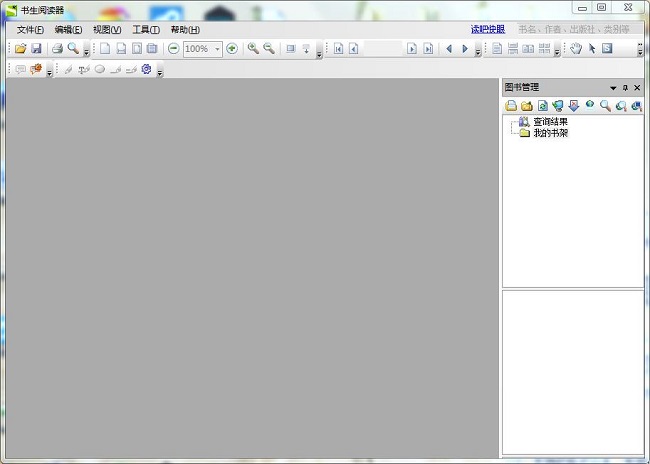Click the orange comment annotation icon
Image resolution: width=650 pixels, height=464 pixels.
(x=36, y=69)
